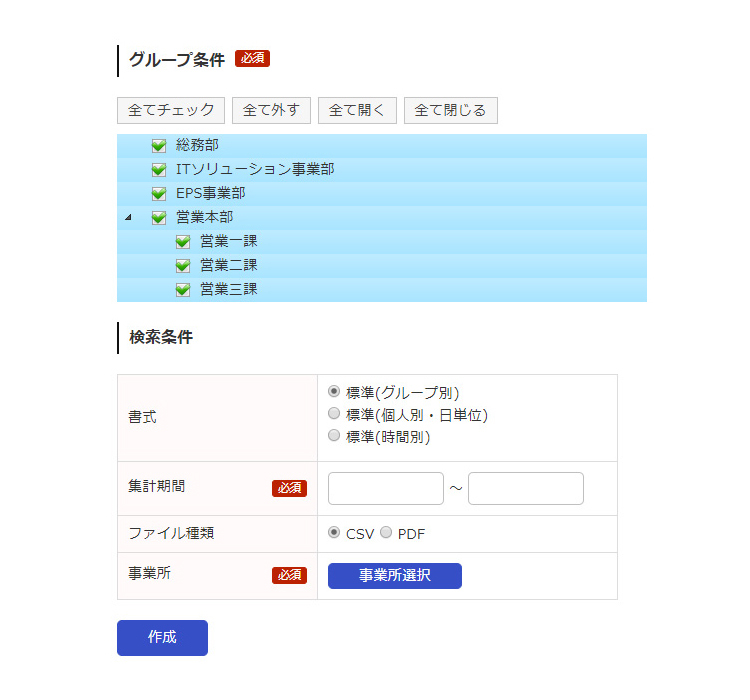Viewport: 750px width, 700px height.
Task: Select the EPS事業部 row label
Action: 210,193
